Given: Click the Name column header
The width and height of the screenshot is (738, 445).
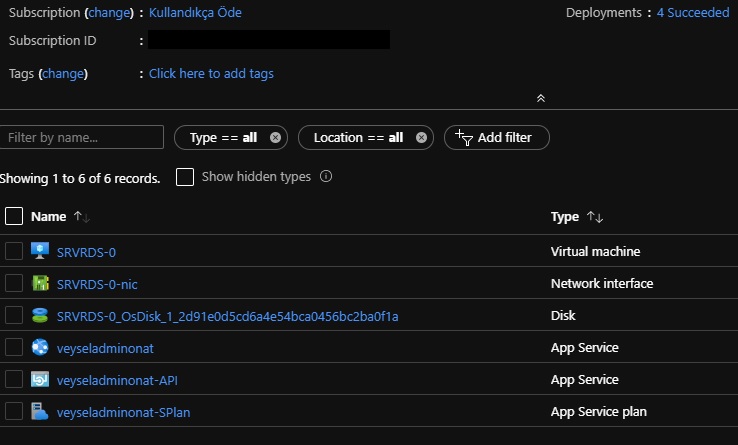Looking at the screenshot, I should (x=48, y=217).
